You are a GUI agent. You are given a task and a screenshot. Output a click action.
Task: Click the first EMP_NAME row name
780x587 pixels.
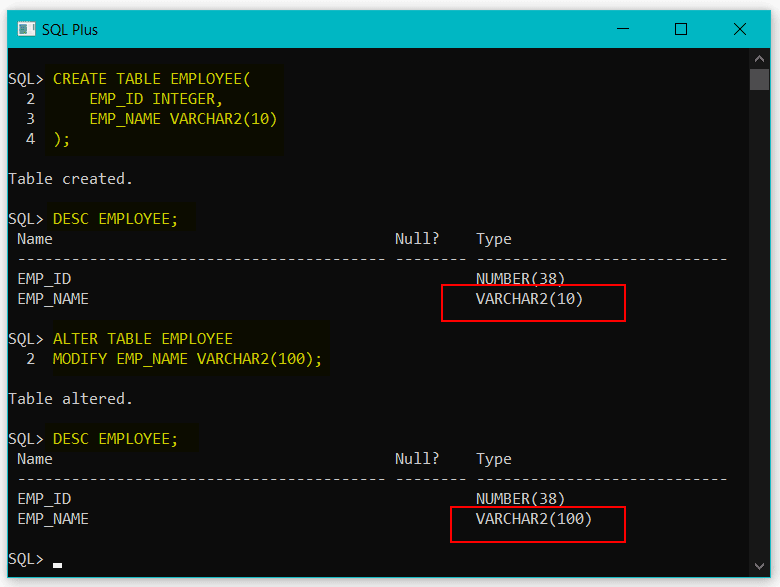coord(53,299)
